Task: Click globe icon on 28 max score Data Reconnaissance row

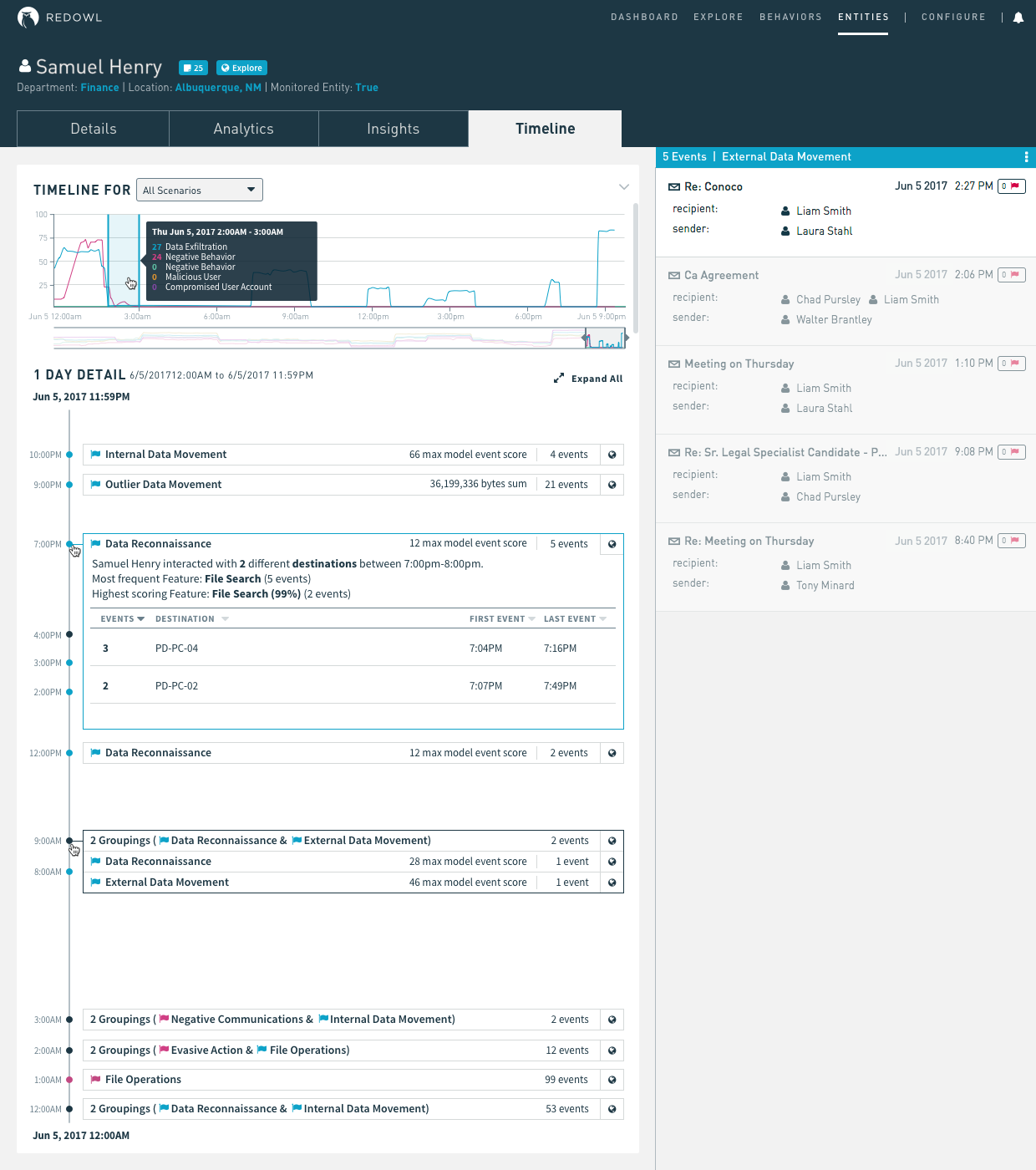Action: click(612, 862)
